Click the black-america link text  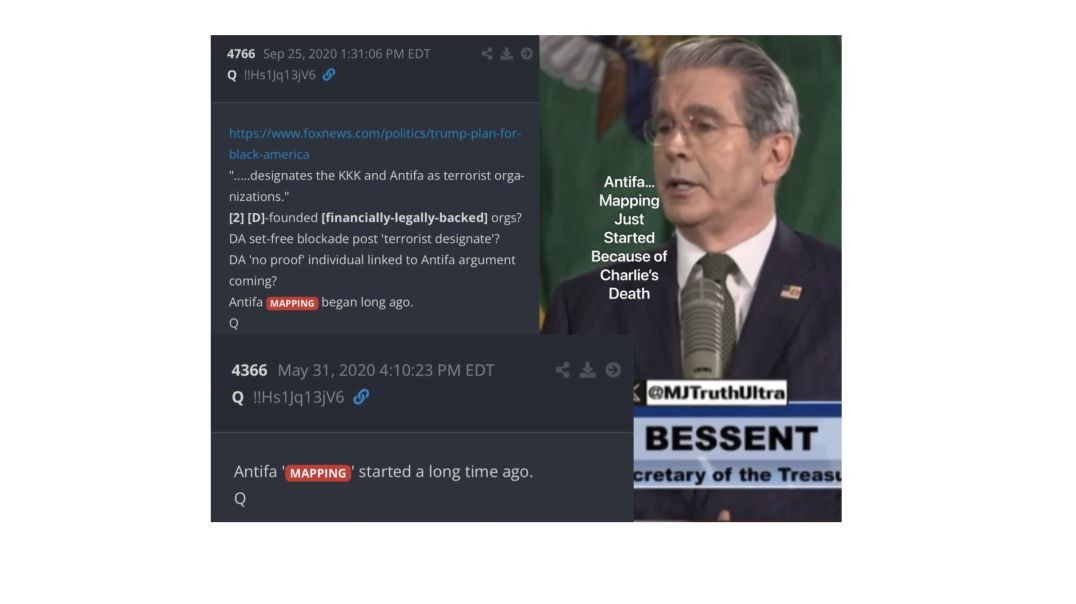click(x=269, y=154)
